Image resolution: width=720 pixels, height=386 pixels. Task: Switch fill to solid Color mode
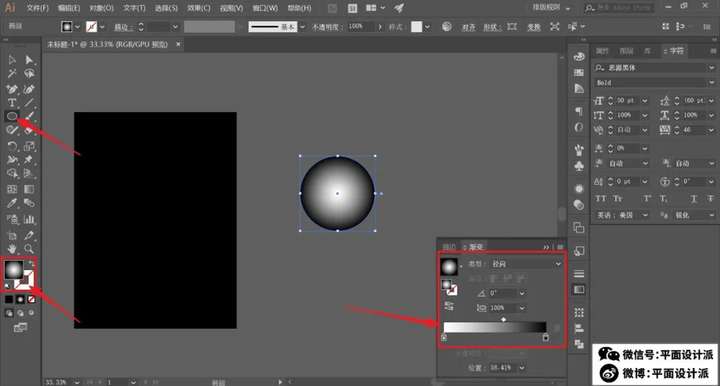(x=9, y=299)
